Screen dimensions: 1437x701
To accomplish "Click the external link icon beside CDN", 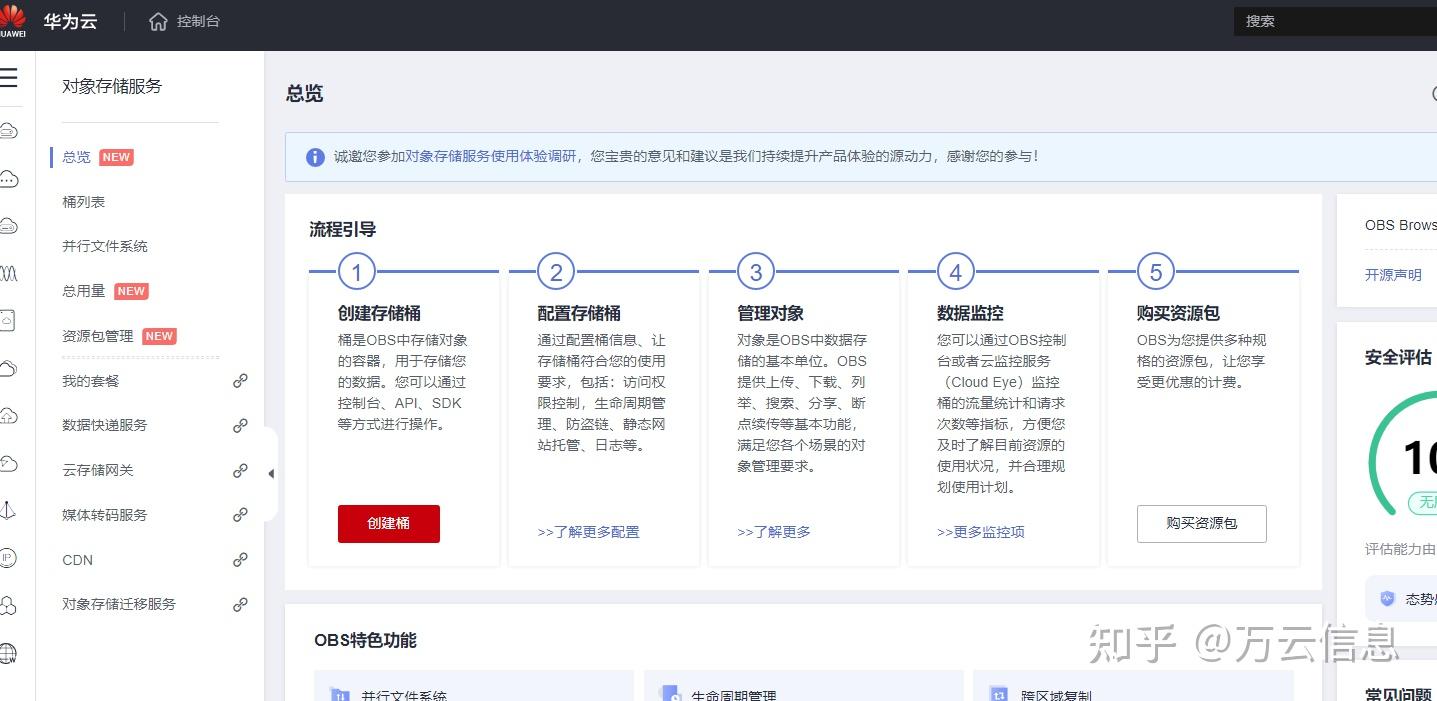I will pos(240,560).
